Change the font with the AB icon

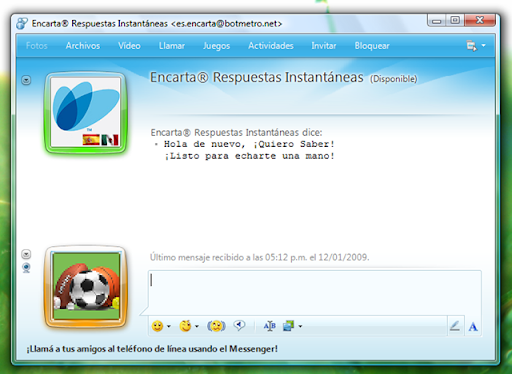point(269,326)
